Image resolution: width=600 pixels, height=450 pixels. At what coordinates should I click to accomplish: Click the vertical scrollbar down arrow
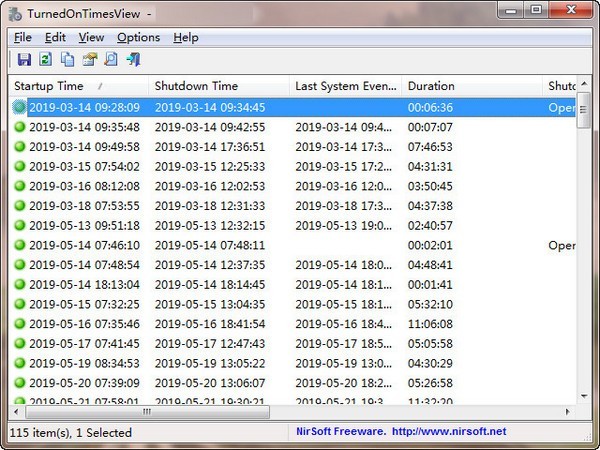583,395
